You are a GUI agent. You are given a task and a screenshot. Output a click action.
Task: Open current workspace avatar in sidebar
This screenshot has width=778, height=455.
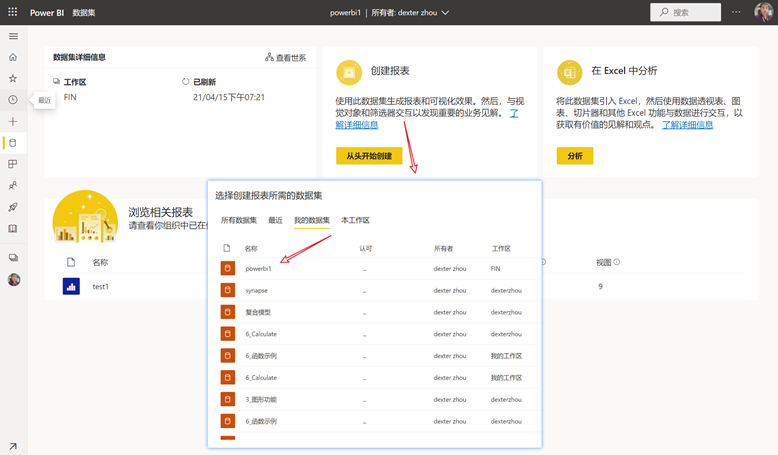[x=14, y=280]
